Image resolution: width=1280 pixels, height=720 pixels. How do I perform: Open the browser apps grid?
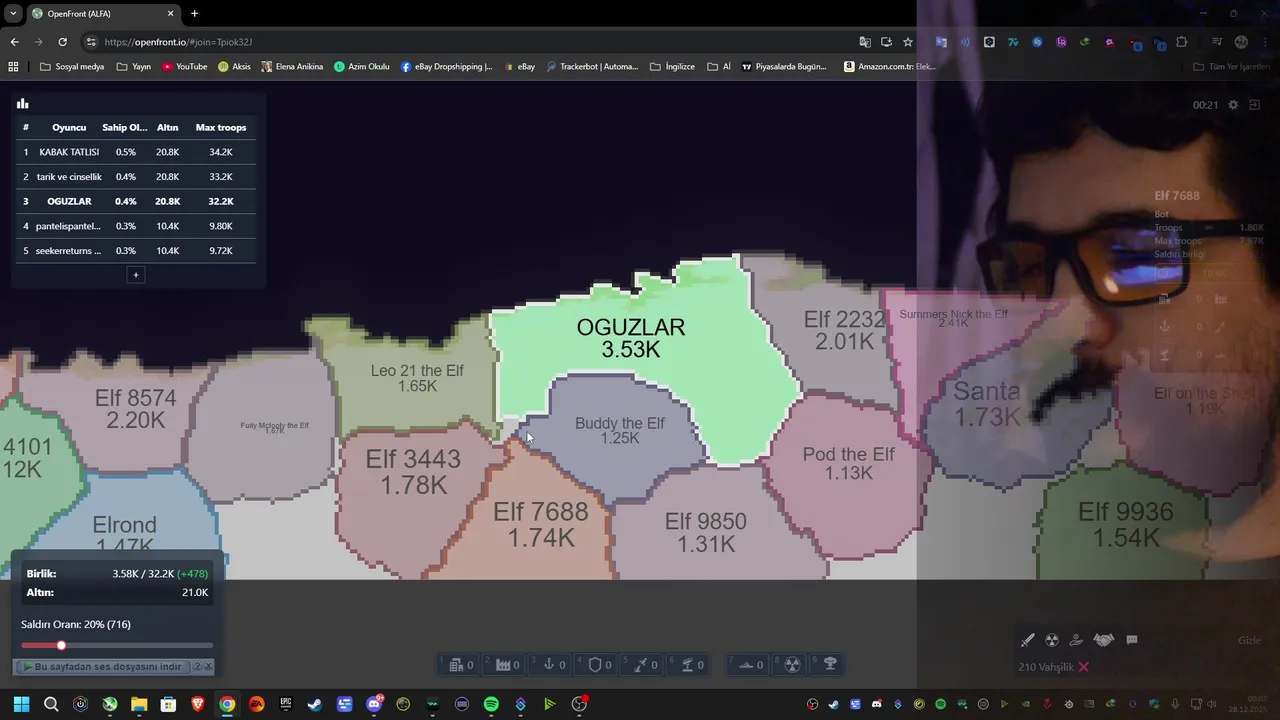pos(13,67)
